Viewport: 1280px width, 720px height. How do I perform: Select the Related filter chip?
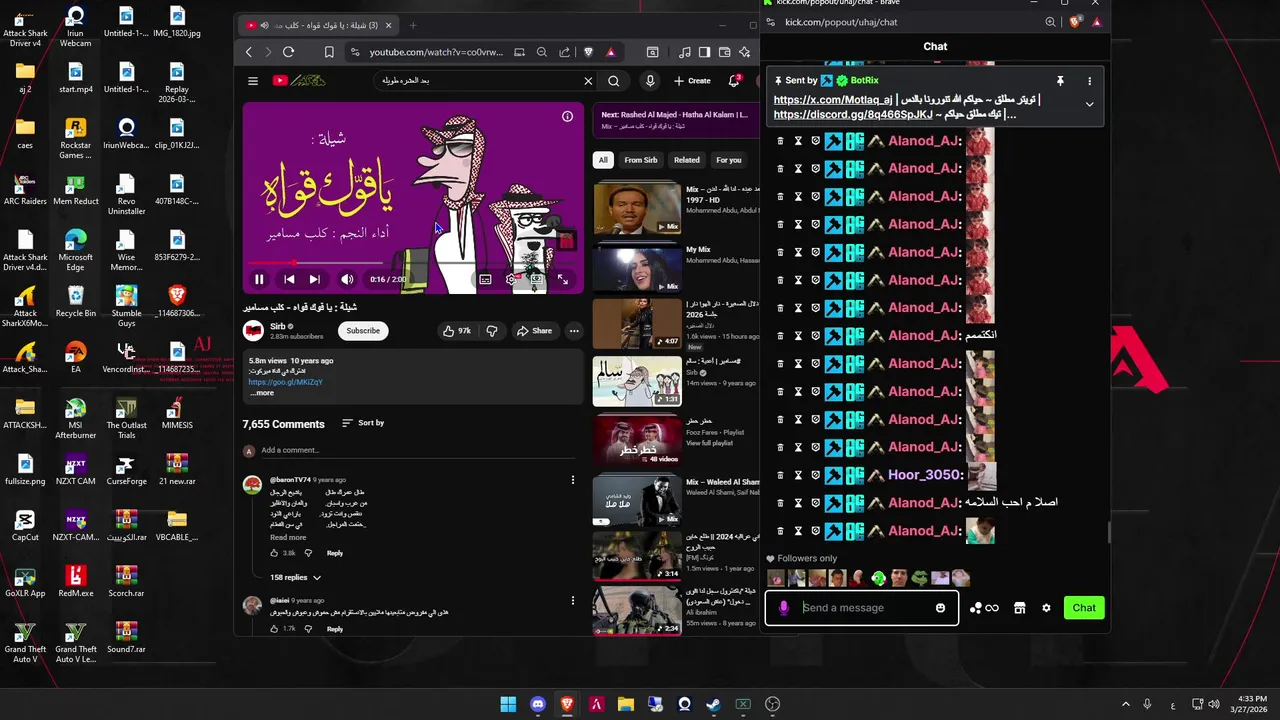(687, 160)
